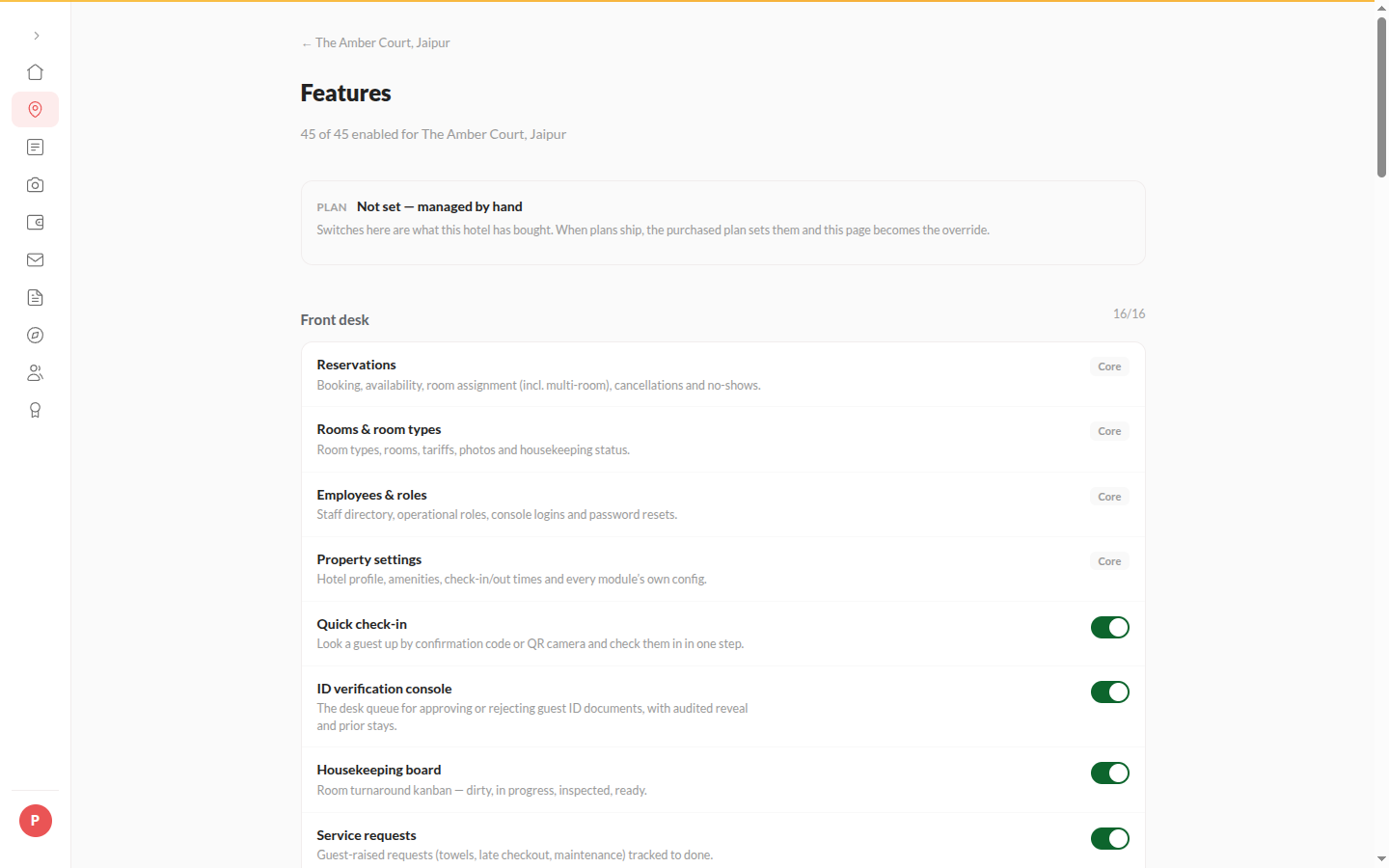1389x868 pixels.
Task: Open the envelope mail icon in sidebar
Action: coord(36,260)
